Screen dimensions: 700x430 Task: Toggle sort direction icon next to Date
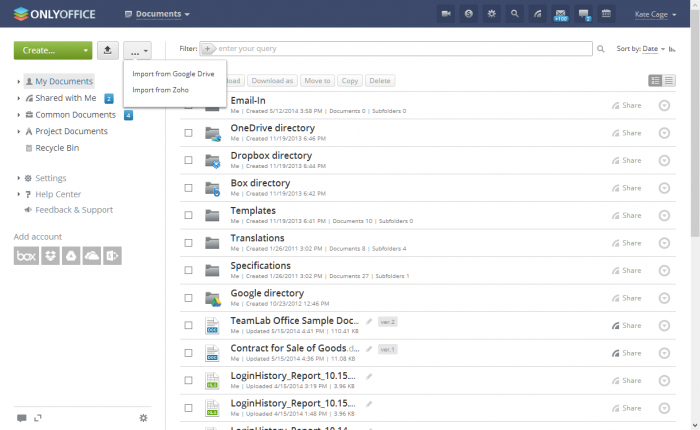click(x=672, y=49)
